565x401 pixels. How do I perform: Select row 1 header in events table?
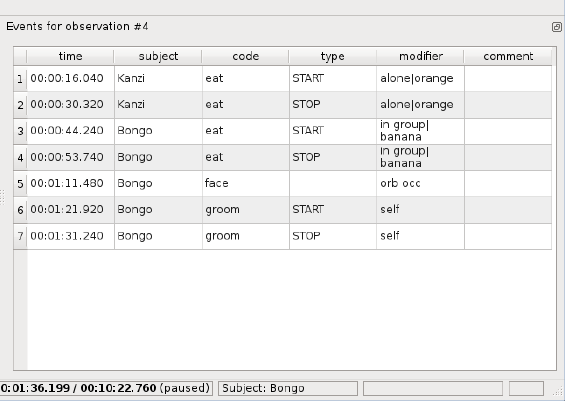click(x=20, y=79)
